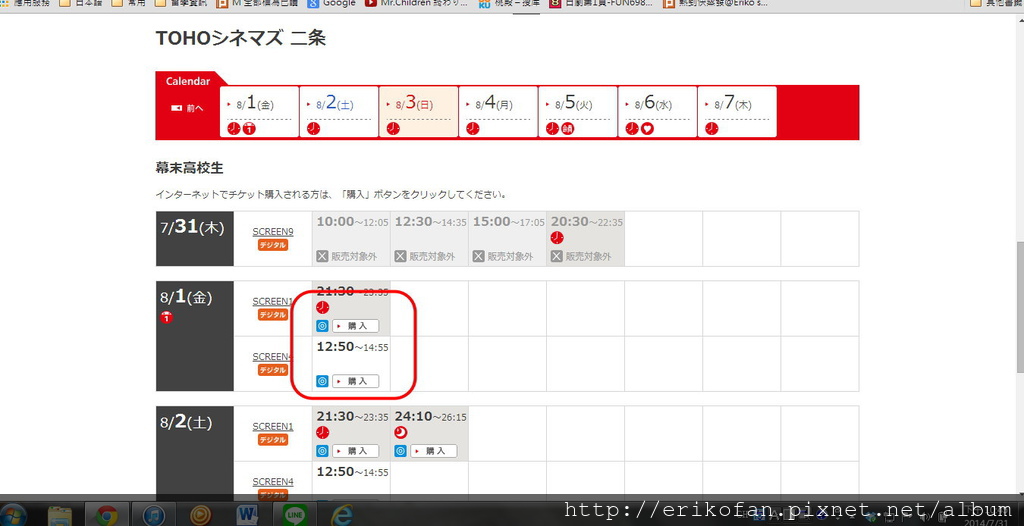This screenshot has width=1024, height=526.
Task: Click the late-show clock icon in 8/2 21:30 slot
Action: (x=323, y=433)
